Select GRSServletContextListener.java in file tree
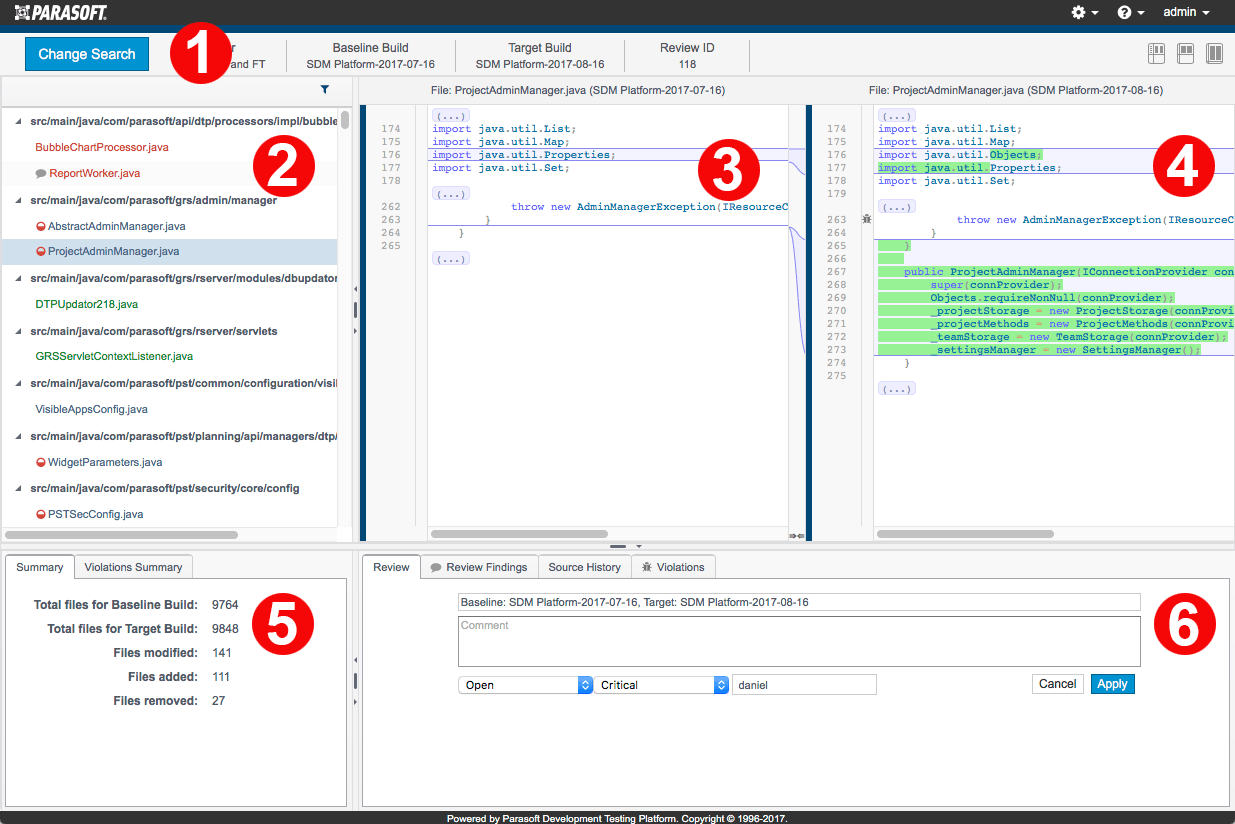 pyautogui.click(x=114, y=356)
